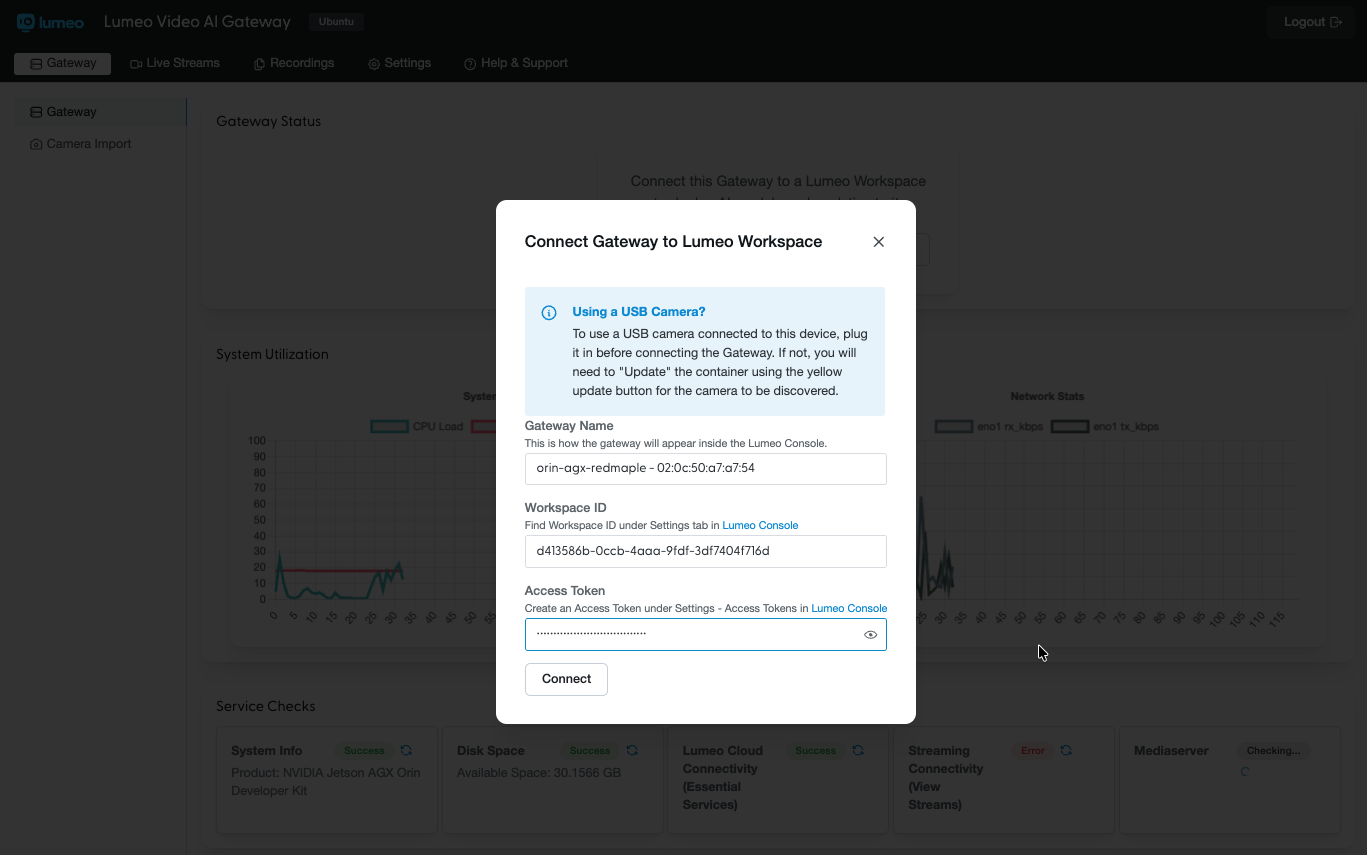Screen dimensions: 1367x855
Task: Click the "Lumeo Video AI Gateway" title
Action: click(197, 22)
